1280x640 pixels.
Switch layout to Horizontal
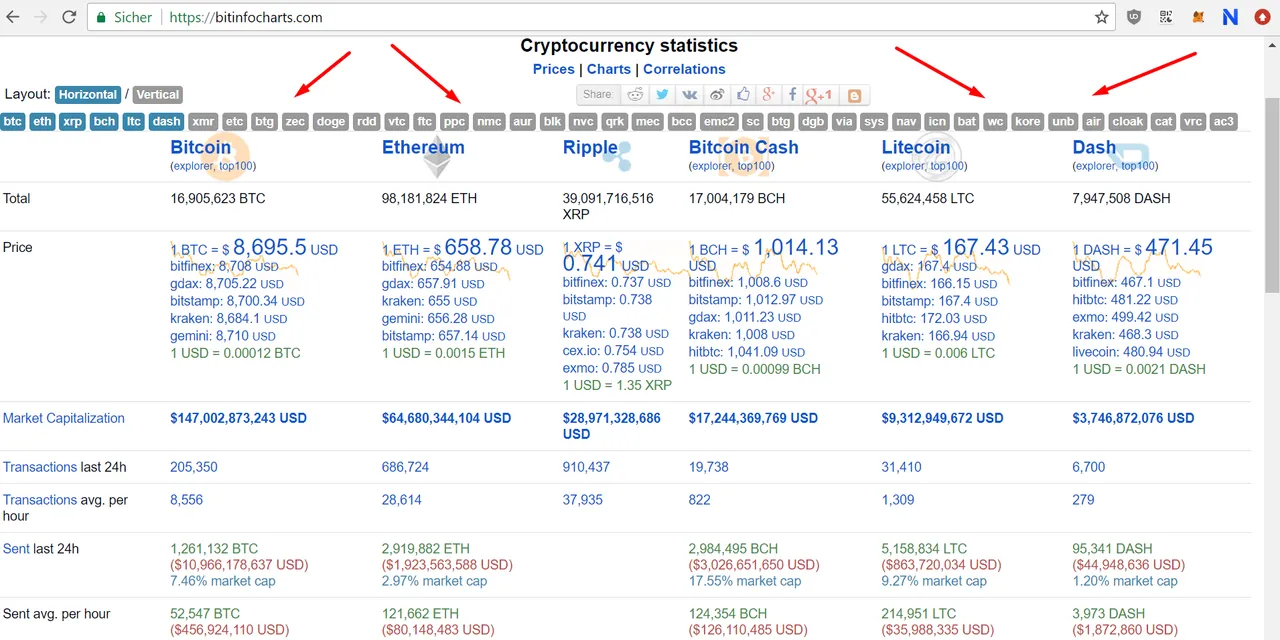pyautogui.click(x=88, y=95)
